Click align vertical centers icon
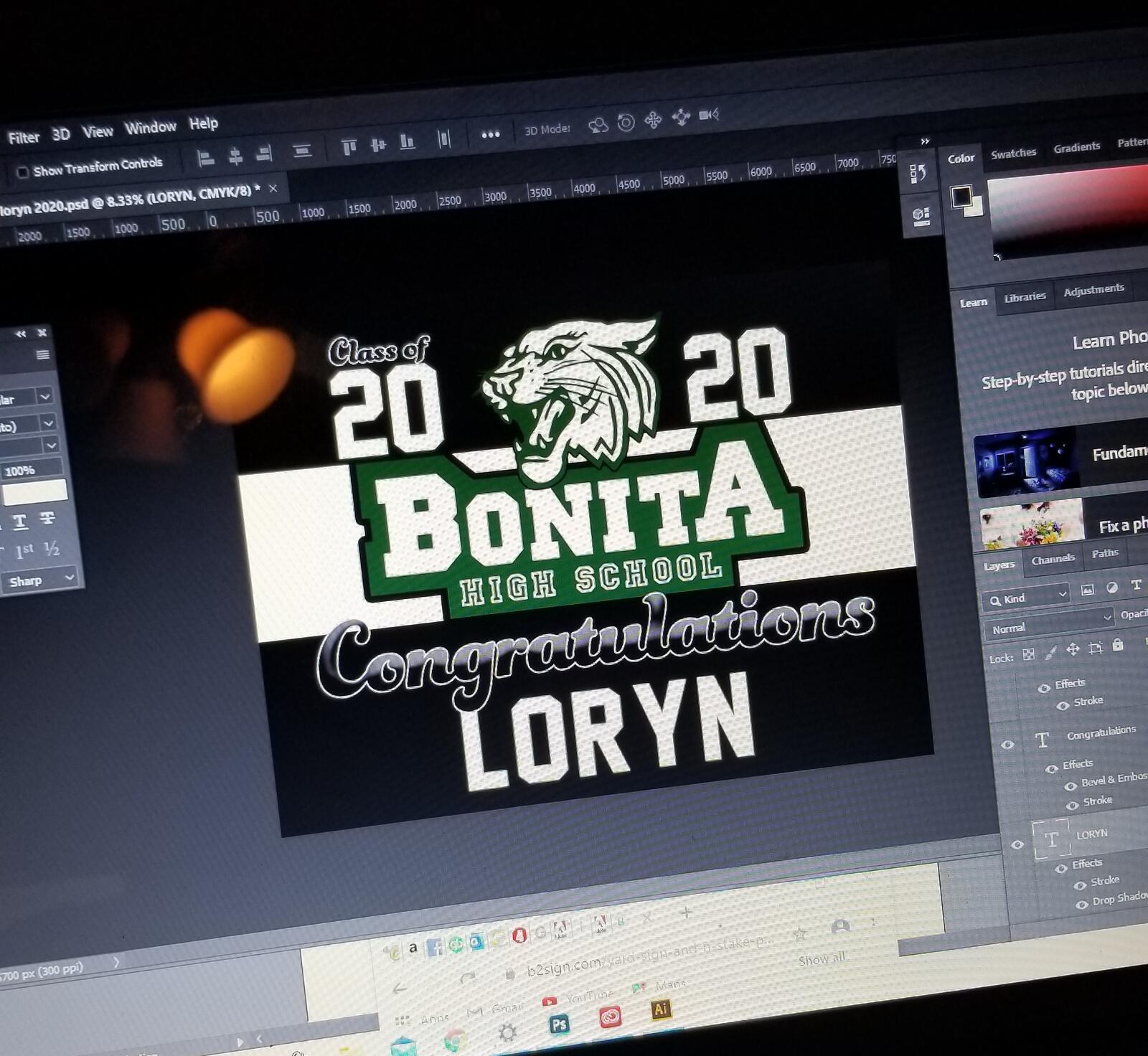 pos(378,145)
